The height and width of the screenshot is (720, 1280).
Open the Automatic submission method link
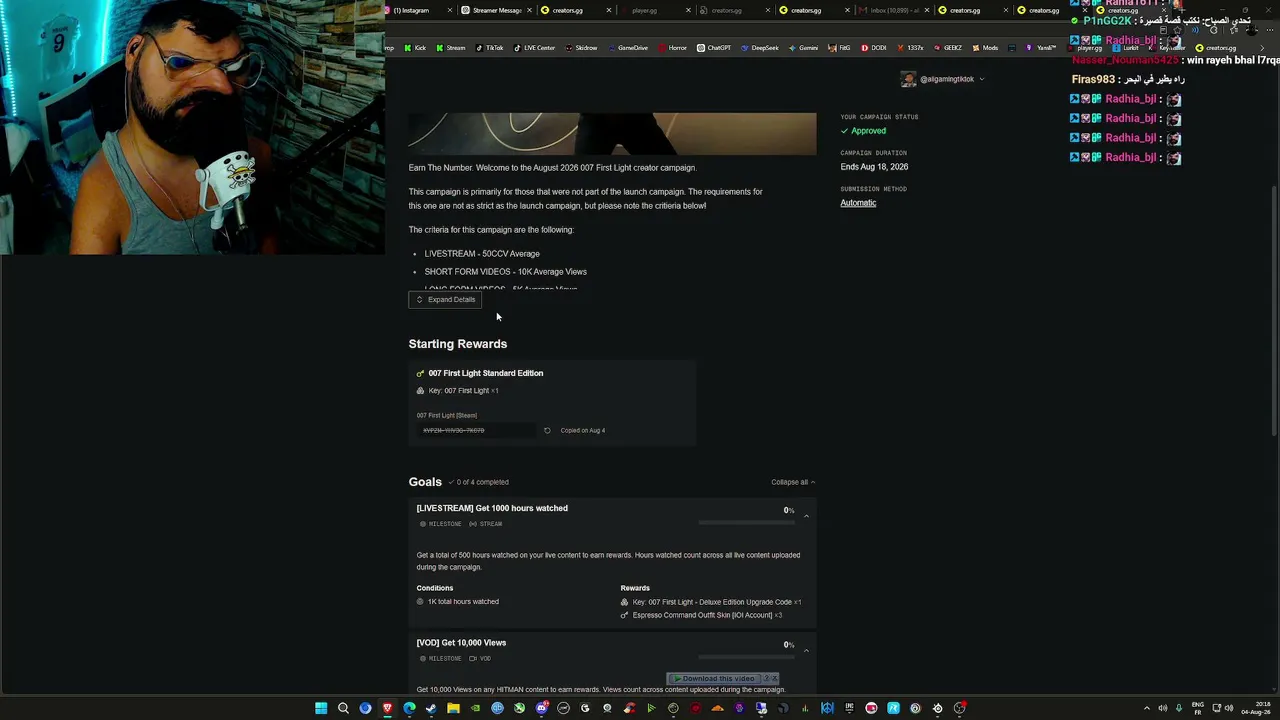click(x=858, y=203)
